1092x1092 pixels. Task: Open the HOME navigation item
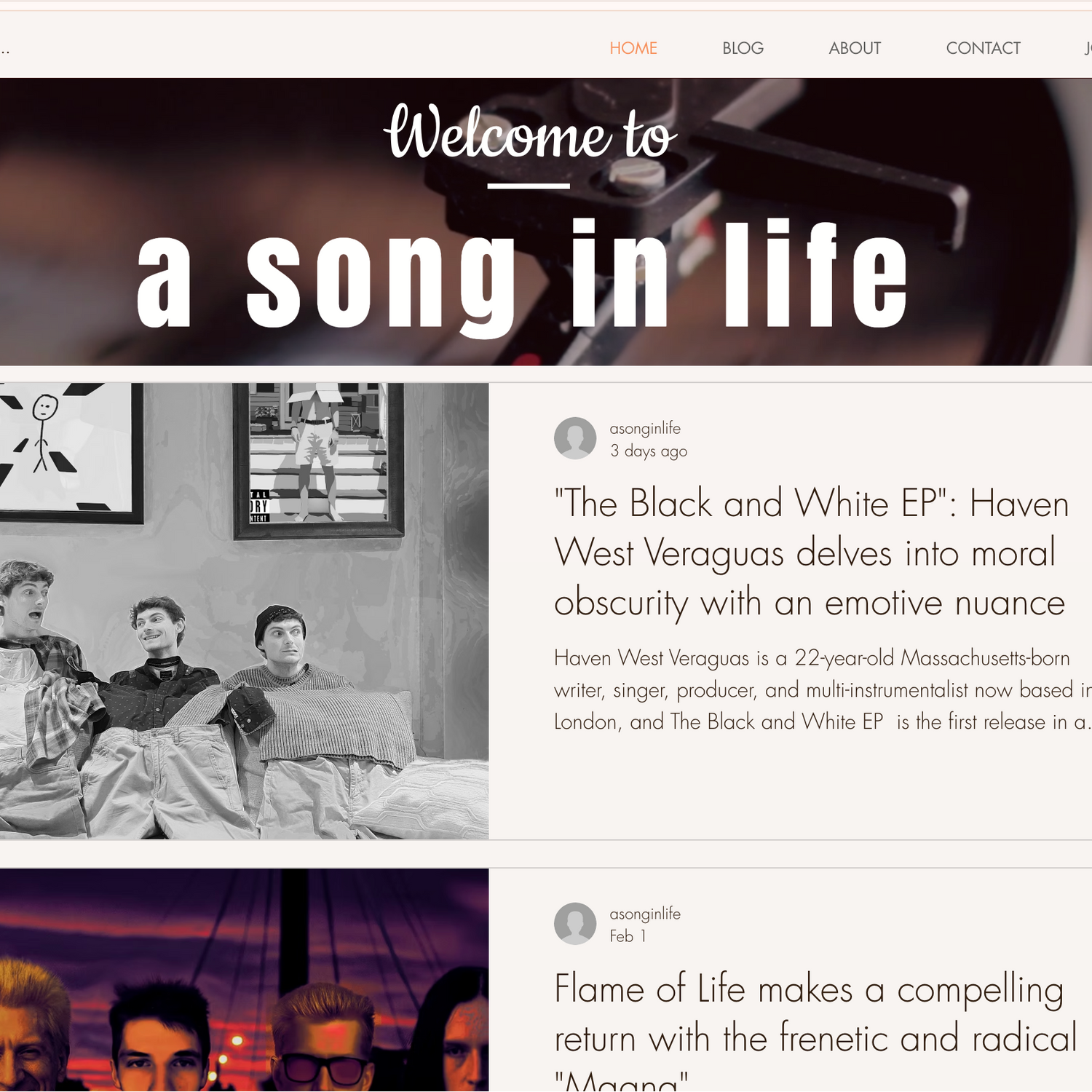click(x=633, y=48)
